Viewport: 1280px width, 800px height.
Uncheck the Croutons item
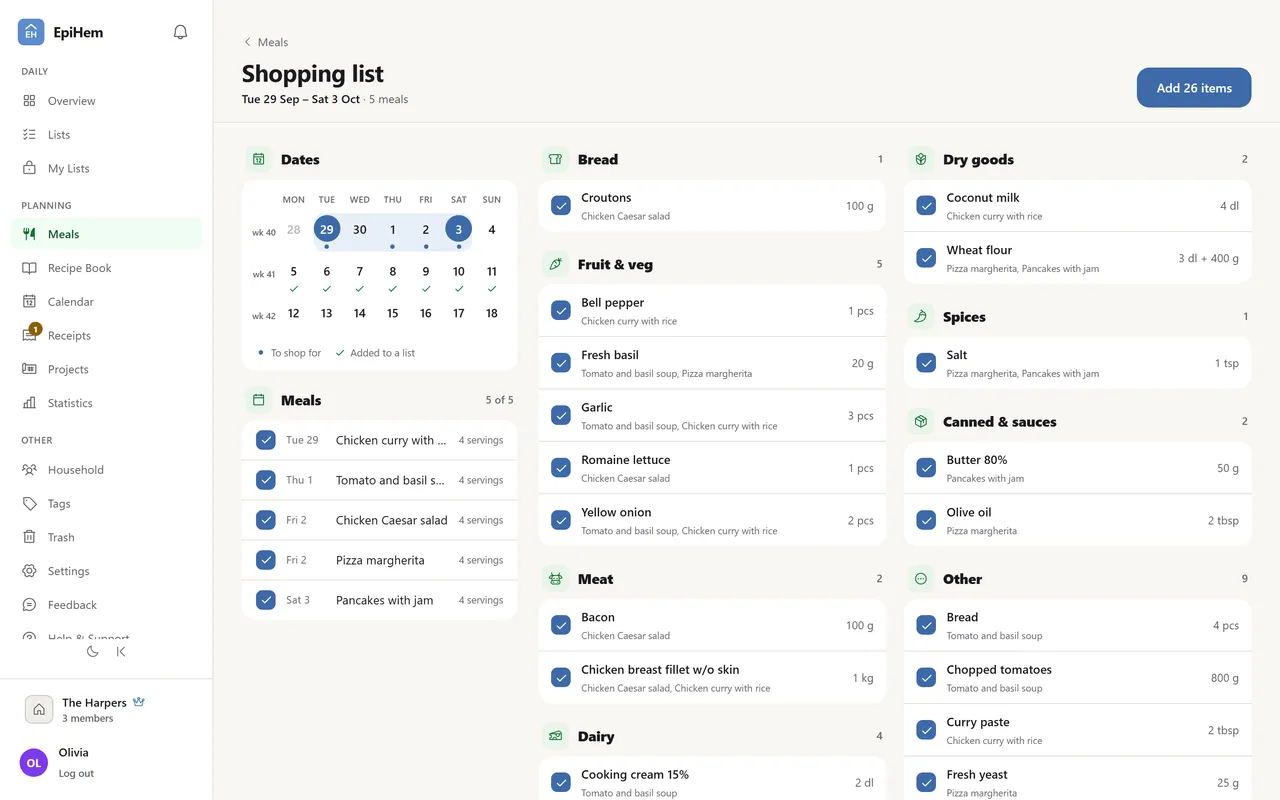click(x=561, y=206)
